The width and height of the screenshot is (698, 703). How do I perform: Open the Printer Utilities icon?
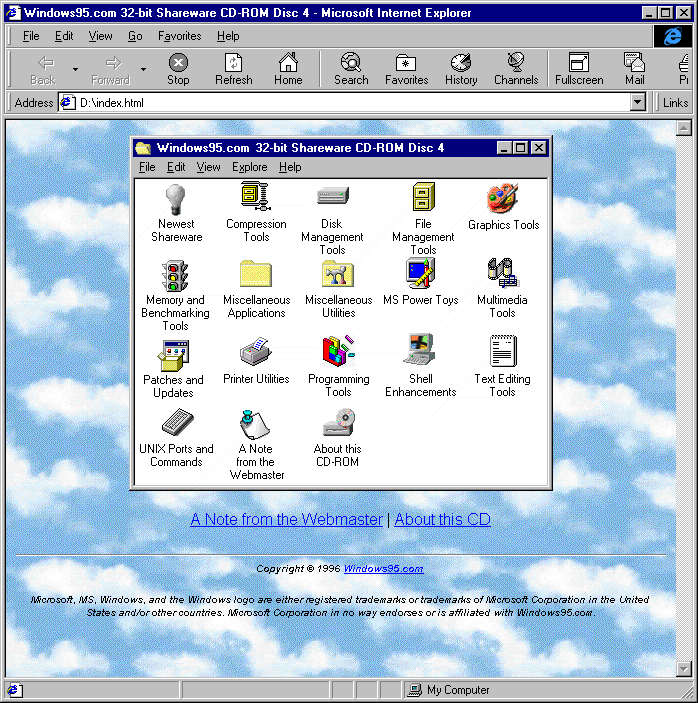[x=256, y=353]
